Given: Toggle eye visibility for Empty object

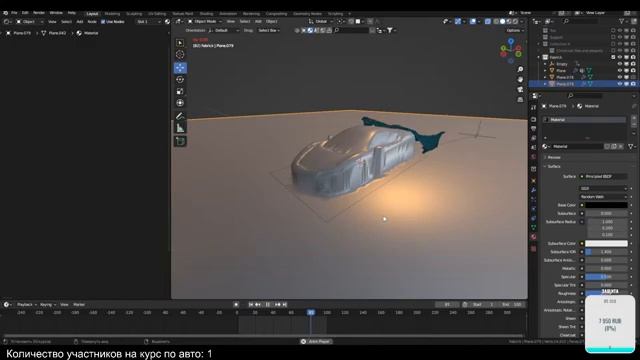Looking at the screenshot, I should point(620,64).
